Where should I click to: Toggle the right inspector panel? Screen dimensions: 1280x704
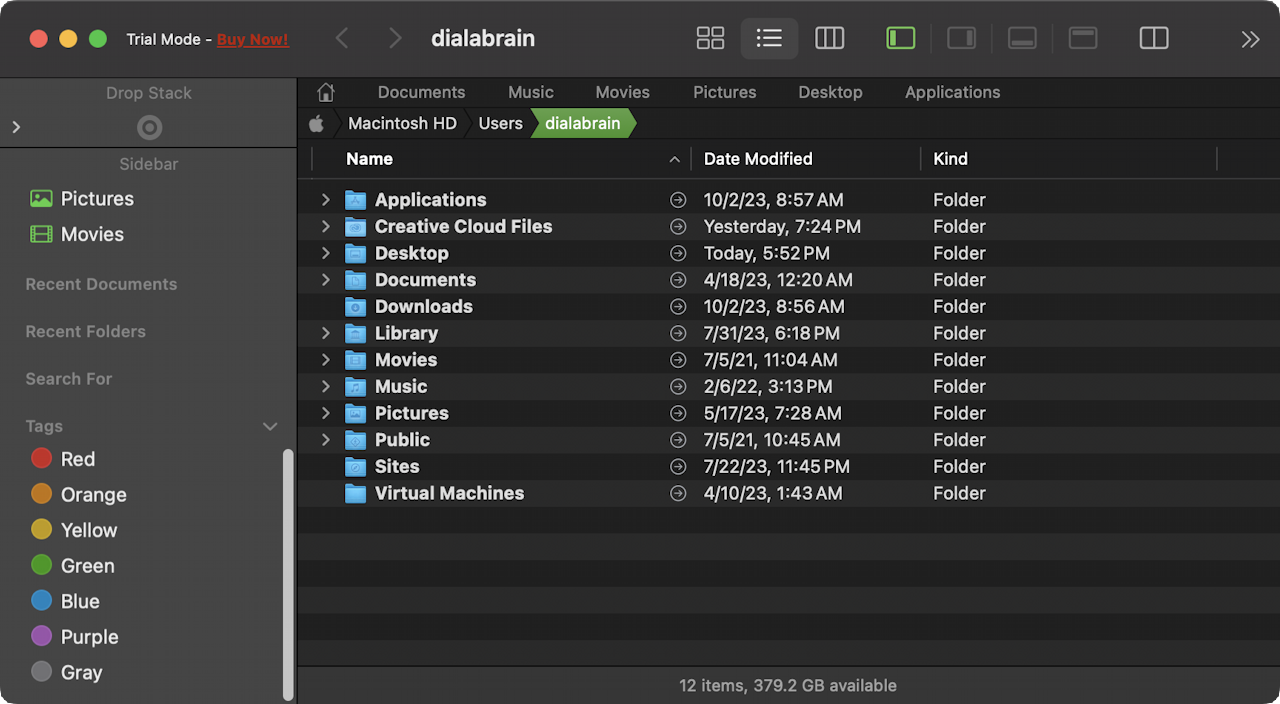point(961,39)
